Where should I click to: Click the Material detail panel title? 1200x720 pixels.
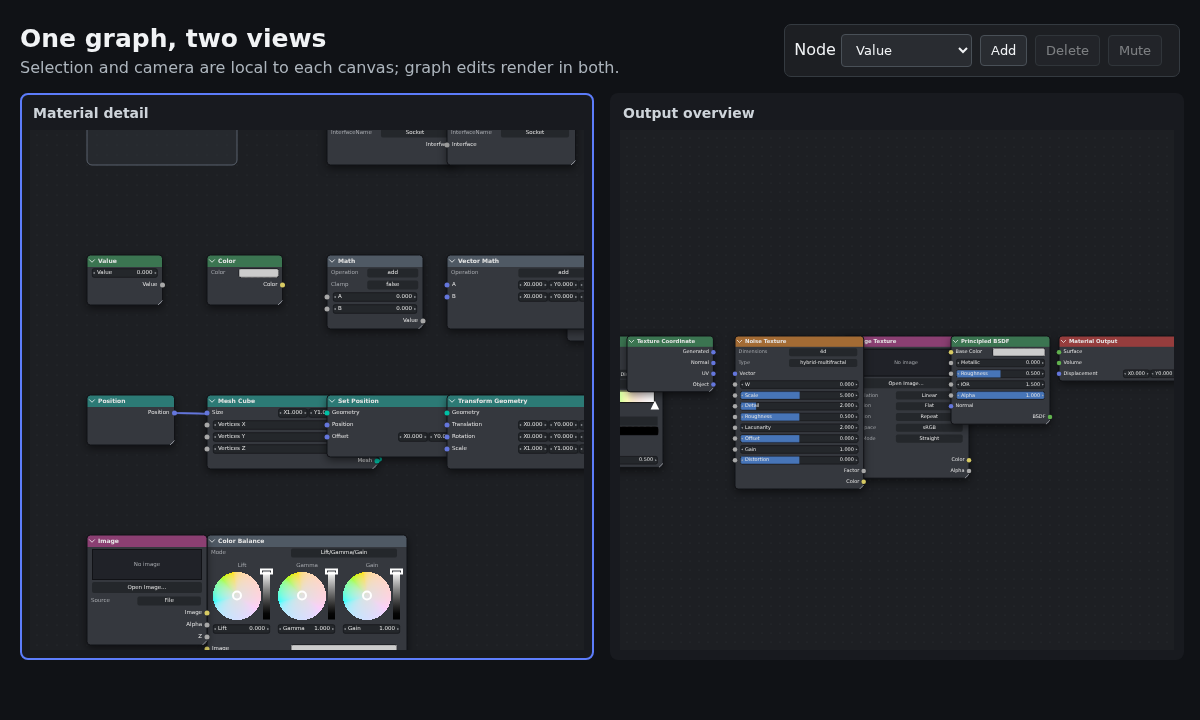(91, 114)
